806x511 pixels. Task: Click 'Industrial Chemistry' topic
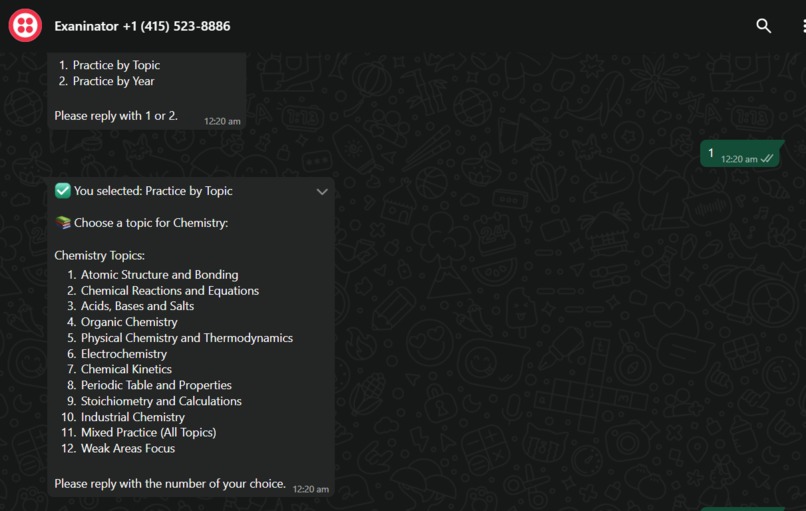[133, 417]
